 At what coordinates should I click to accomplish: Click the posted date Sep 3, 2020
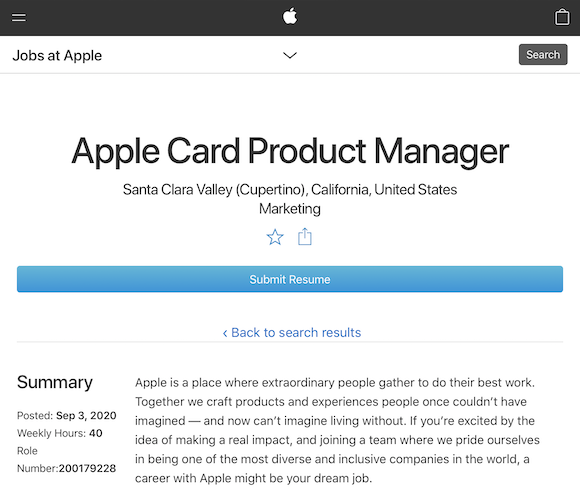coord(86,416)
